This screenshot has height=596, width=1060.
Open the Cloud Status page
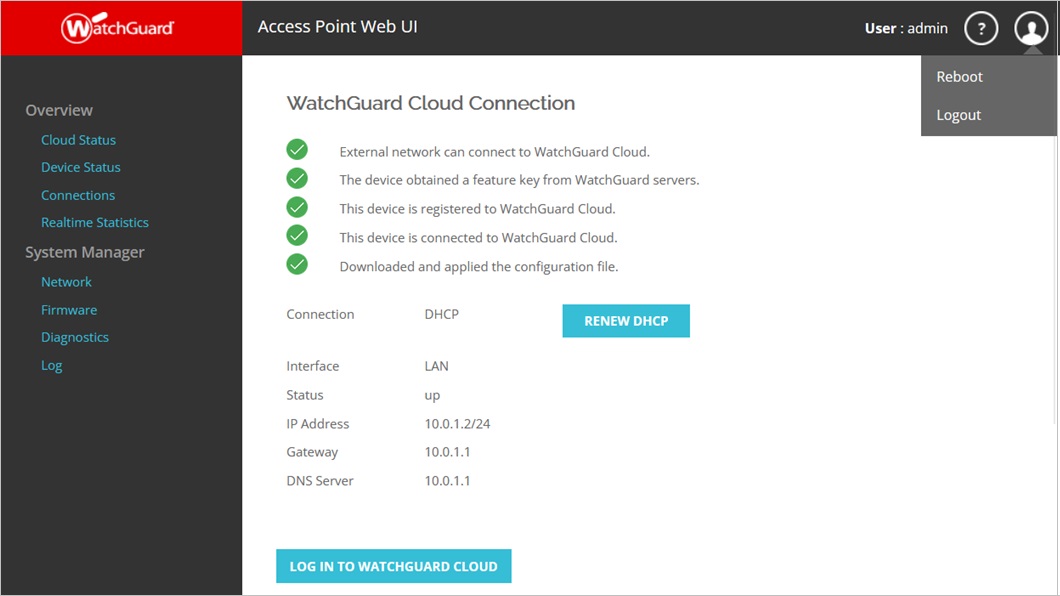click(x=78, y=140)
